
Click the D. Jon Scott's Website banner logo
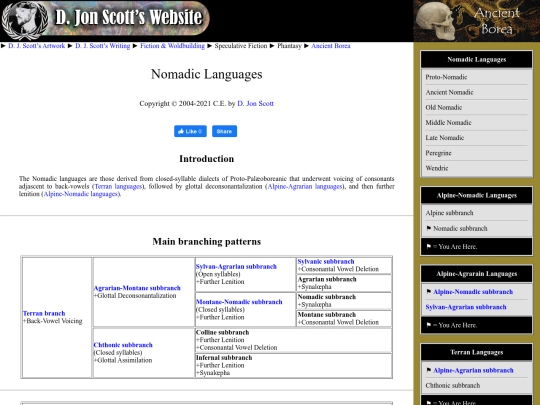tap(105, 20)
